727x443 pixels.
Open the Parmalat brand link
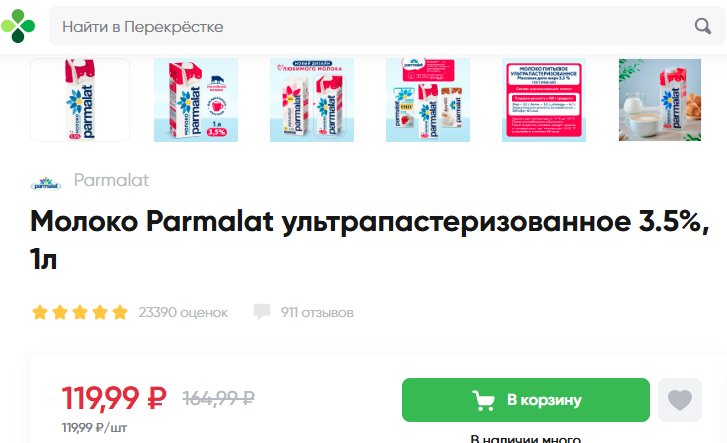[x=111, y=180]
